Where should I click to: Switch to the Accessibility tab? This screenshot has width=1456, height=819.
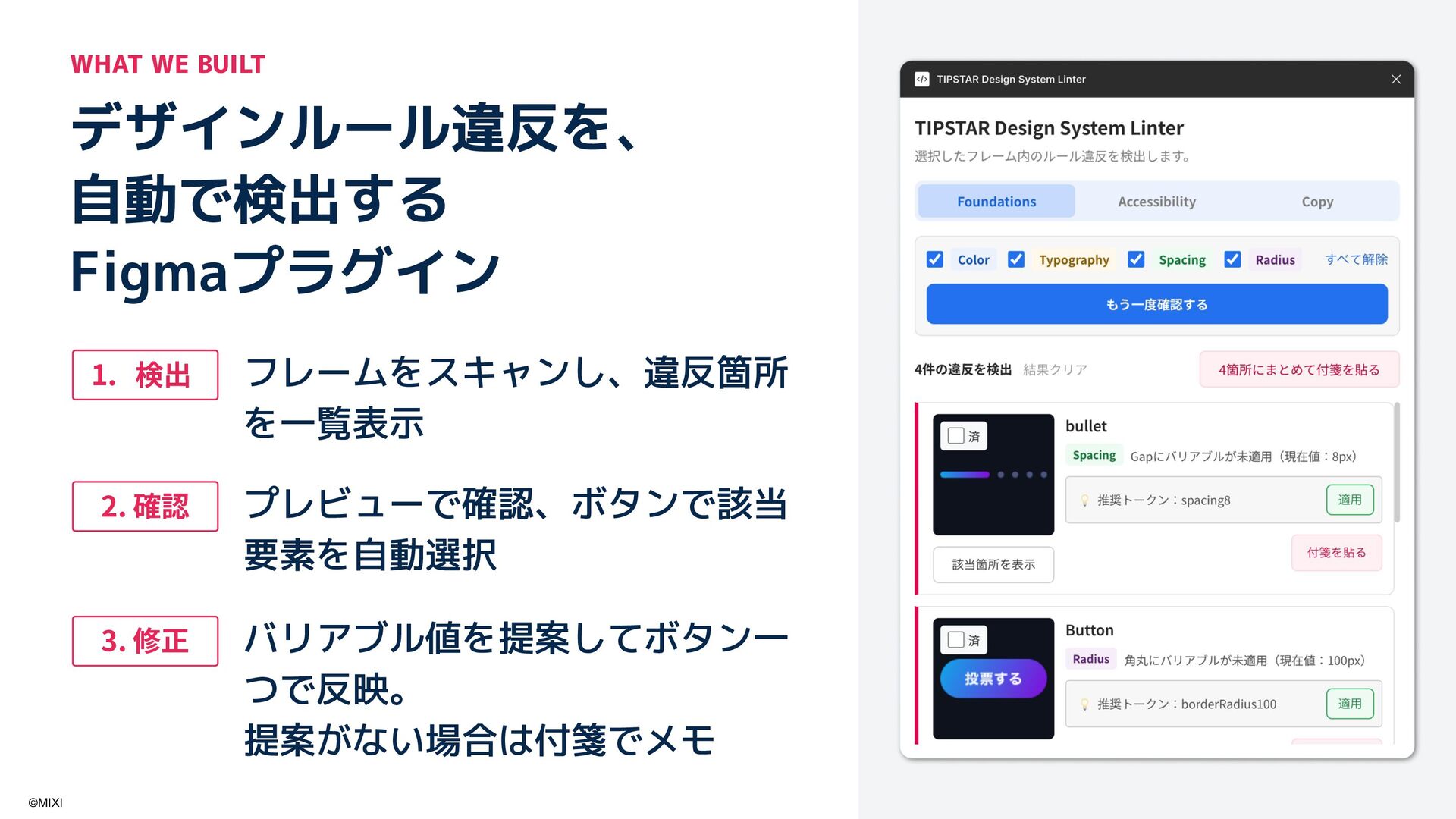point(1156,202)
